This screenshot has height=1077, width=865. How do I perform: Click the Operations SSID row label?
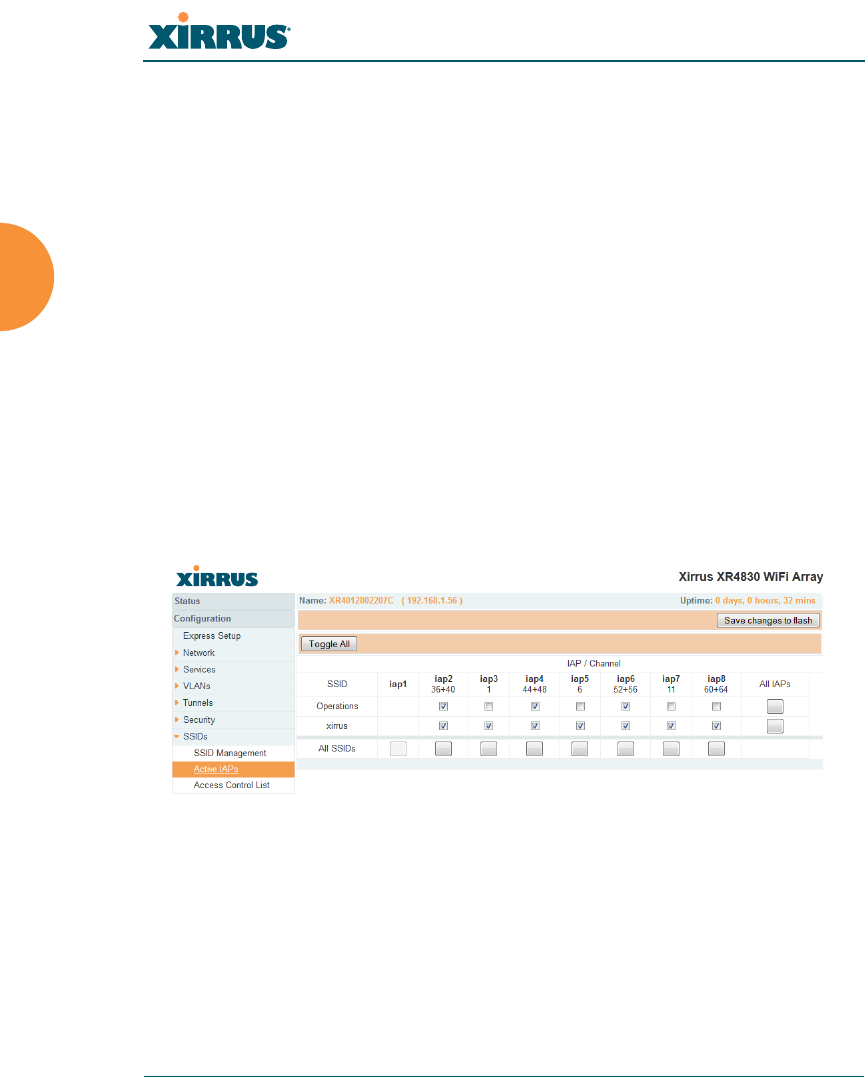tap(337, 706)
